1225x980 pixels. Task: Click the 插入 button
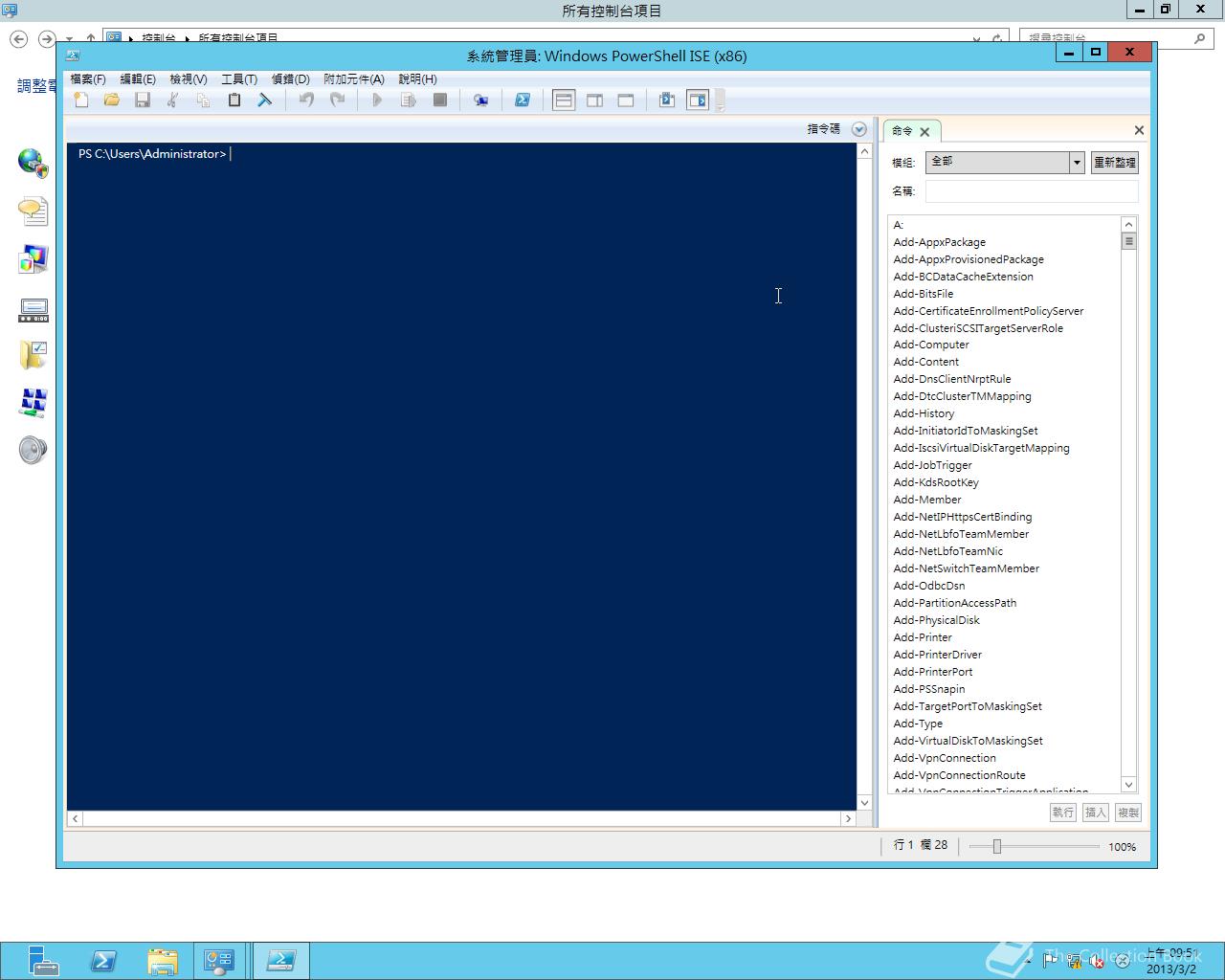click(x=1096, y=813)
